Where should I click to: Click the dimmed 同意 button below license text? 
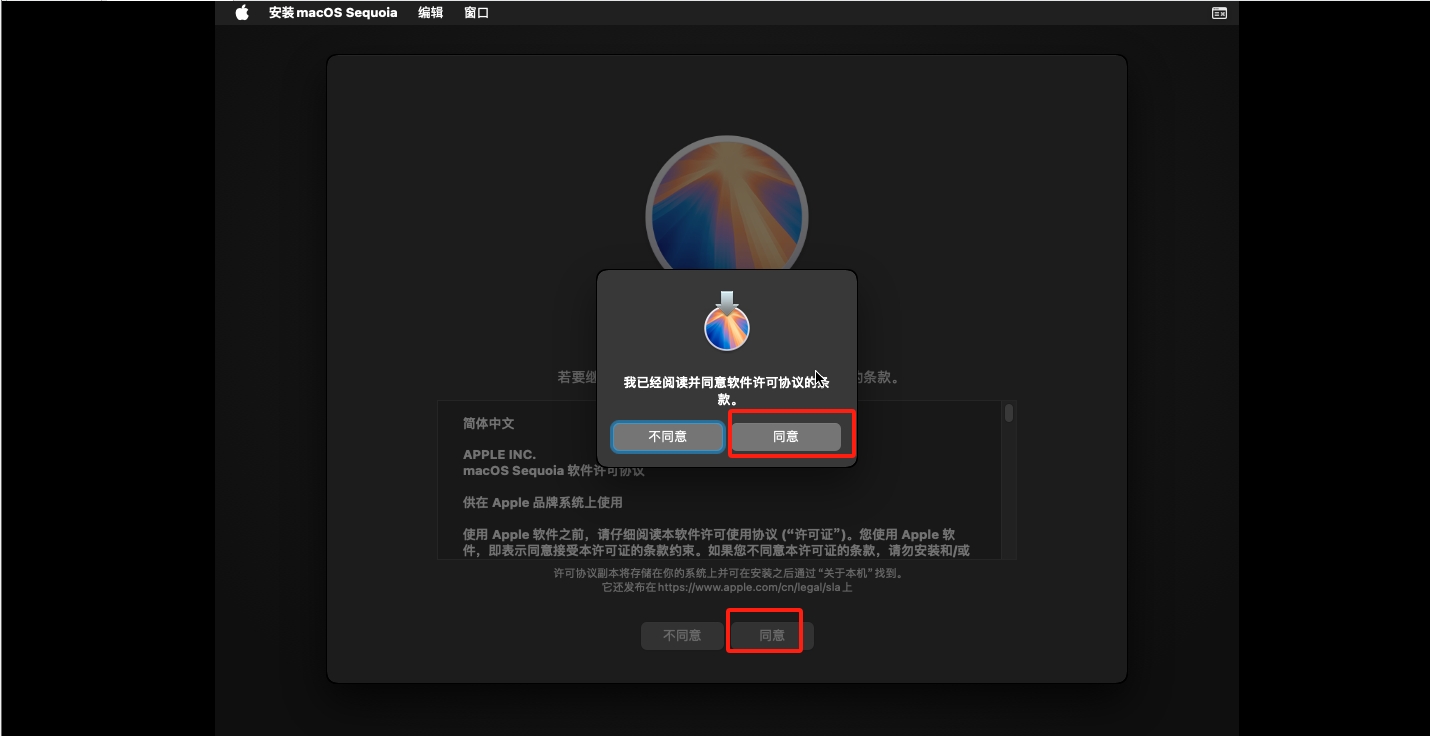click(772, 635)
